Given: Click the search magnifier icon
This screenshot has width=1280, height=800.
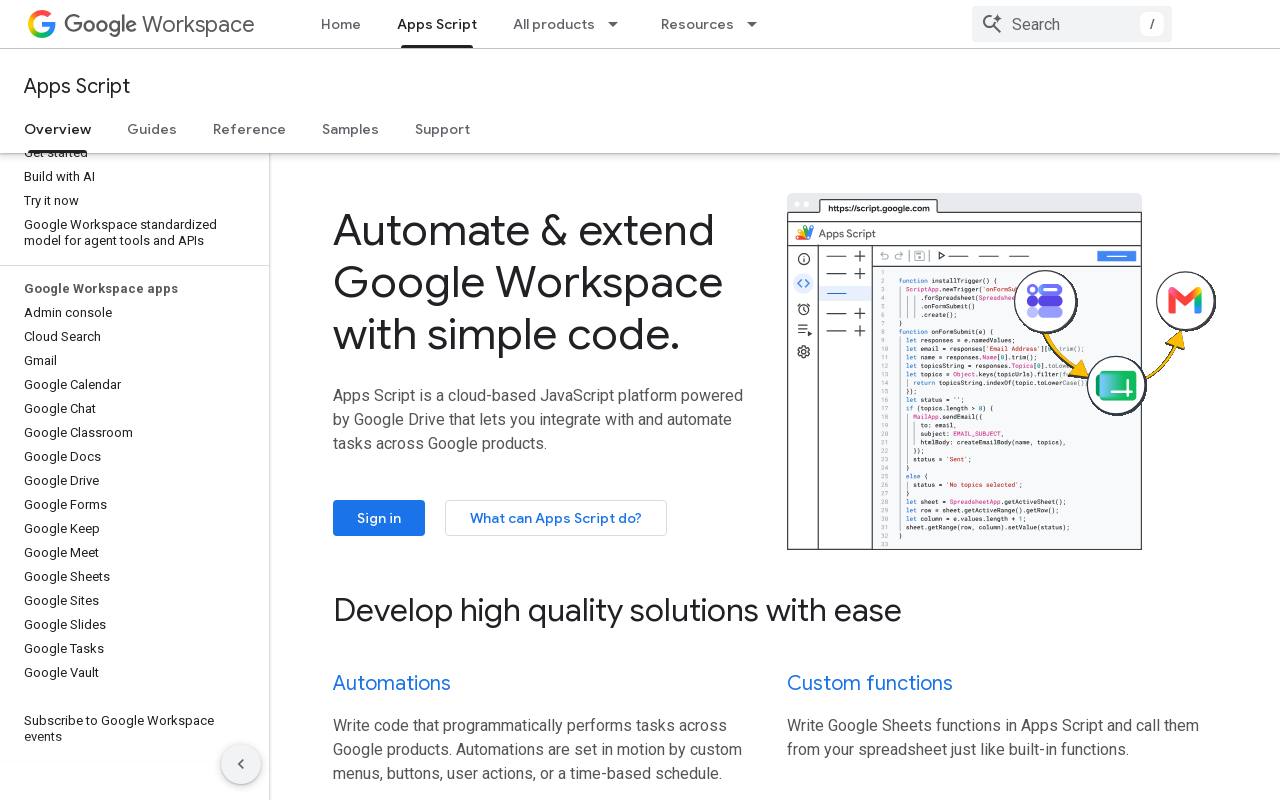Looking at the screenshot, I should click(x=992, y=24).
